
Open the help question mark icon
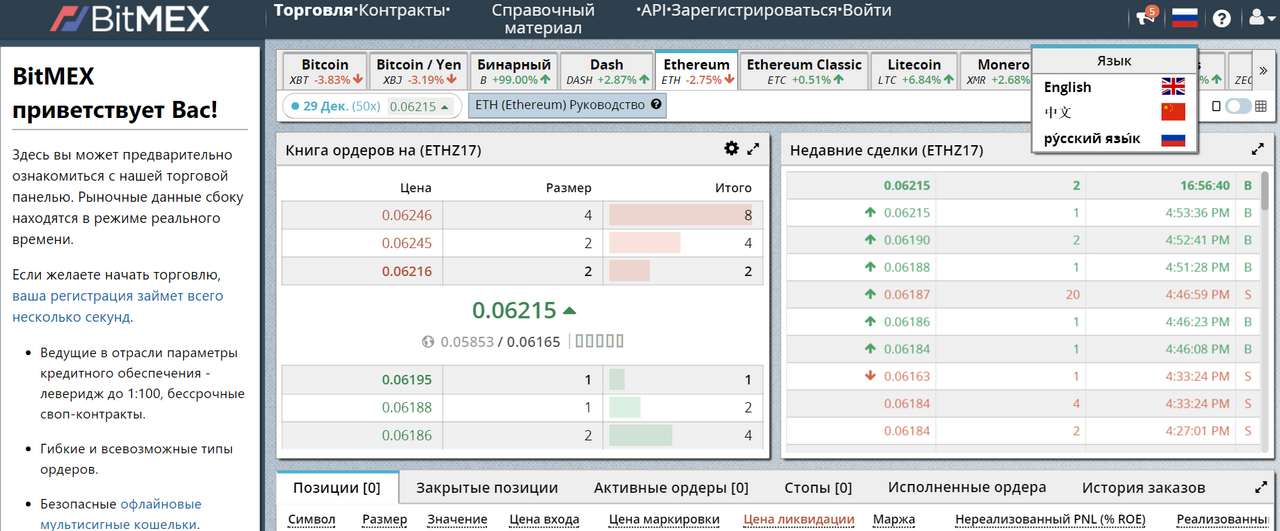pyautogui.click(x=1221, y=18)
